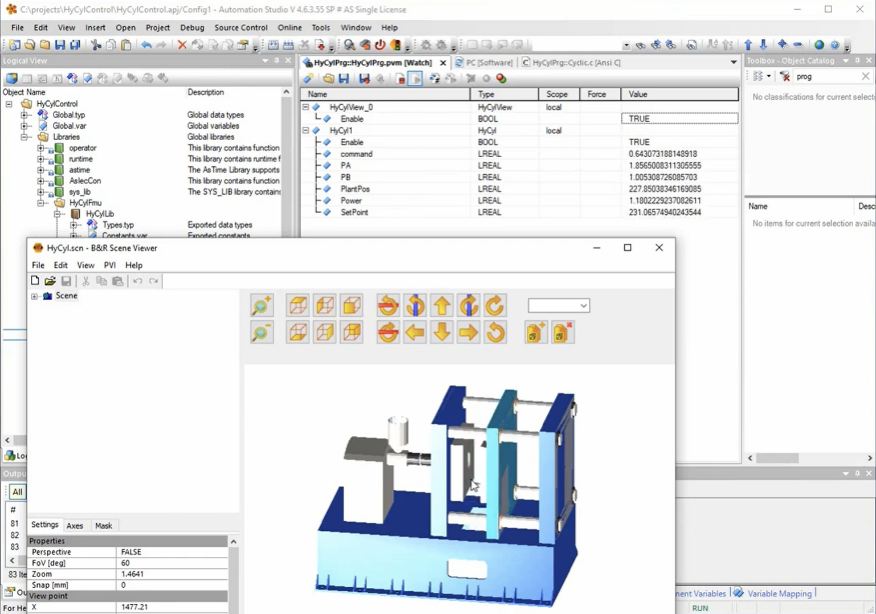Open a scene file using the folder icon
The height and width of the screenshot is (614, 876).
50,281
